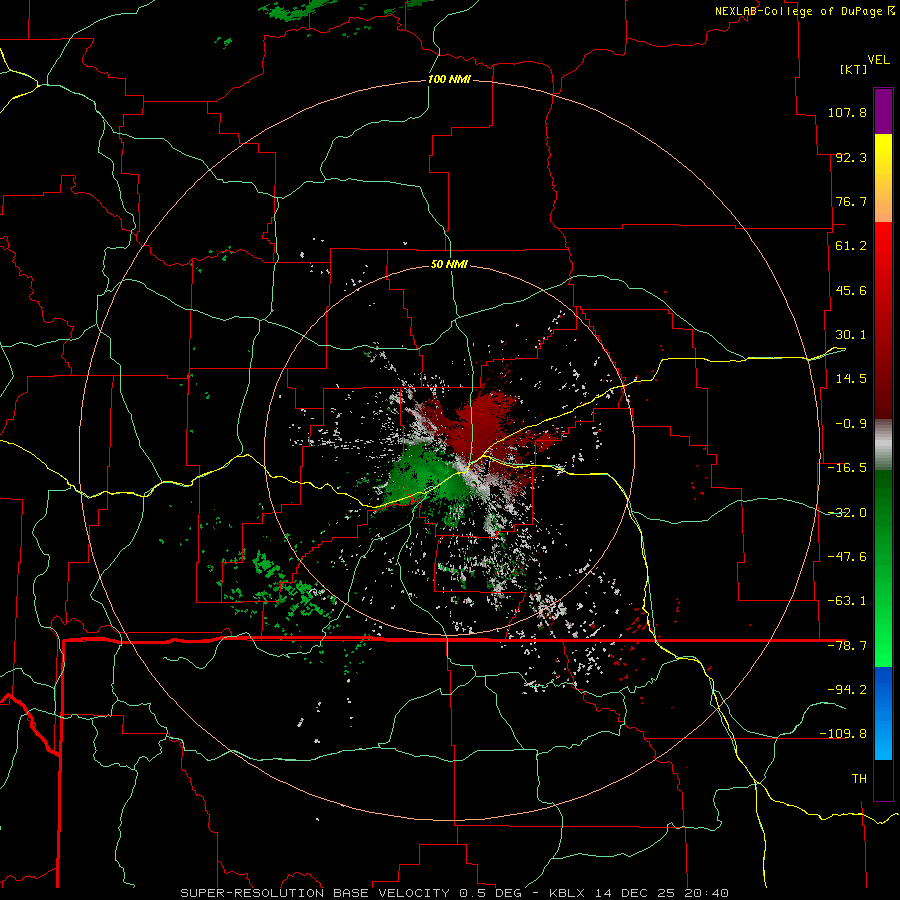This screenshot has height=900, width=900.
Task: Click the purple segment of the color bar
Action: (x=883, y=111)
